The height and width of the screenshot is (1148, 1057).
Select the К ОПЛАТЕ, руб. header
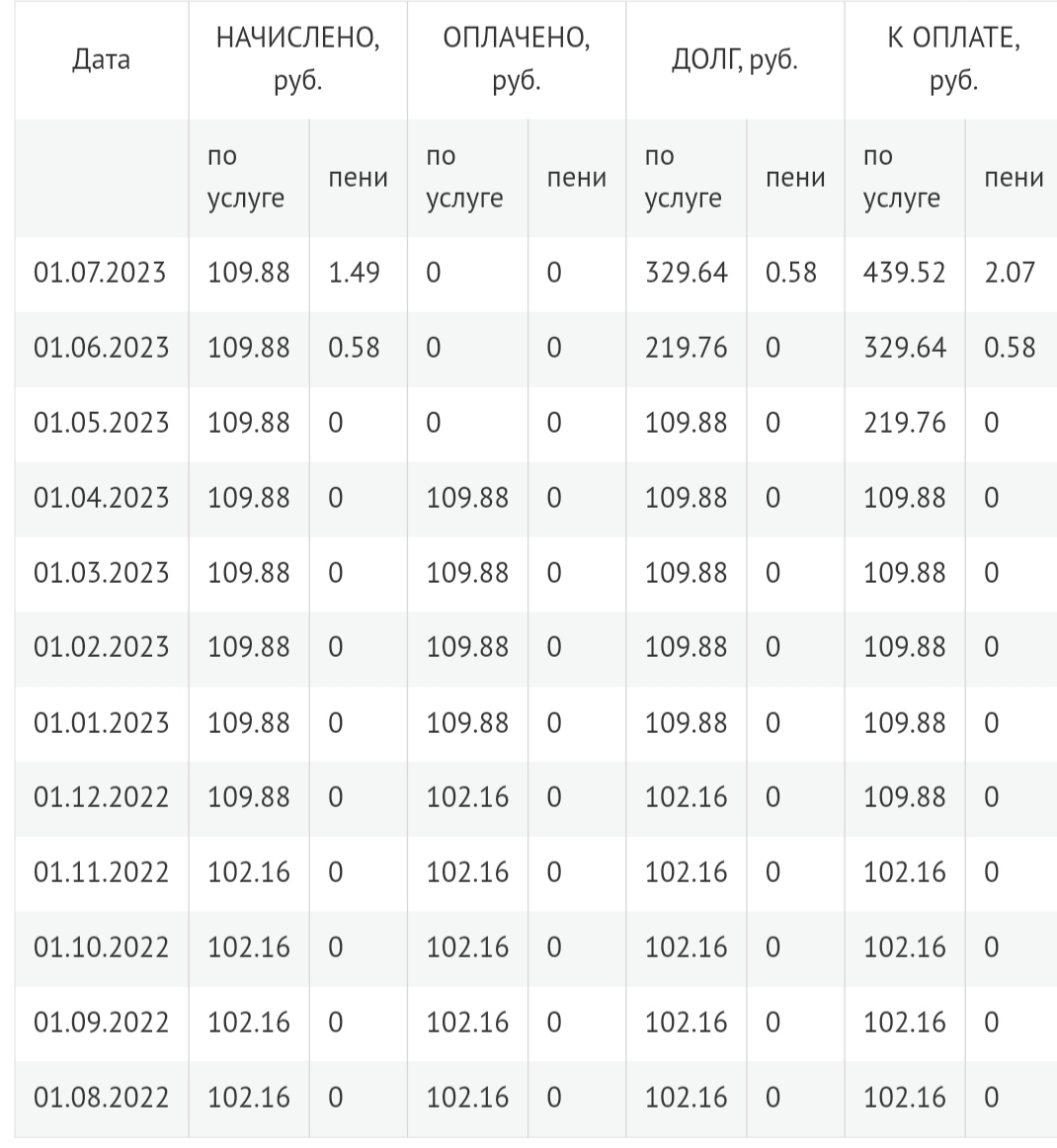pos(953,59)
